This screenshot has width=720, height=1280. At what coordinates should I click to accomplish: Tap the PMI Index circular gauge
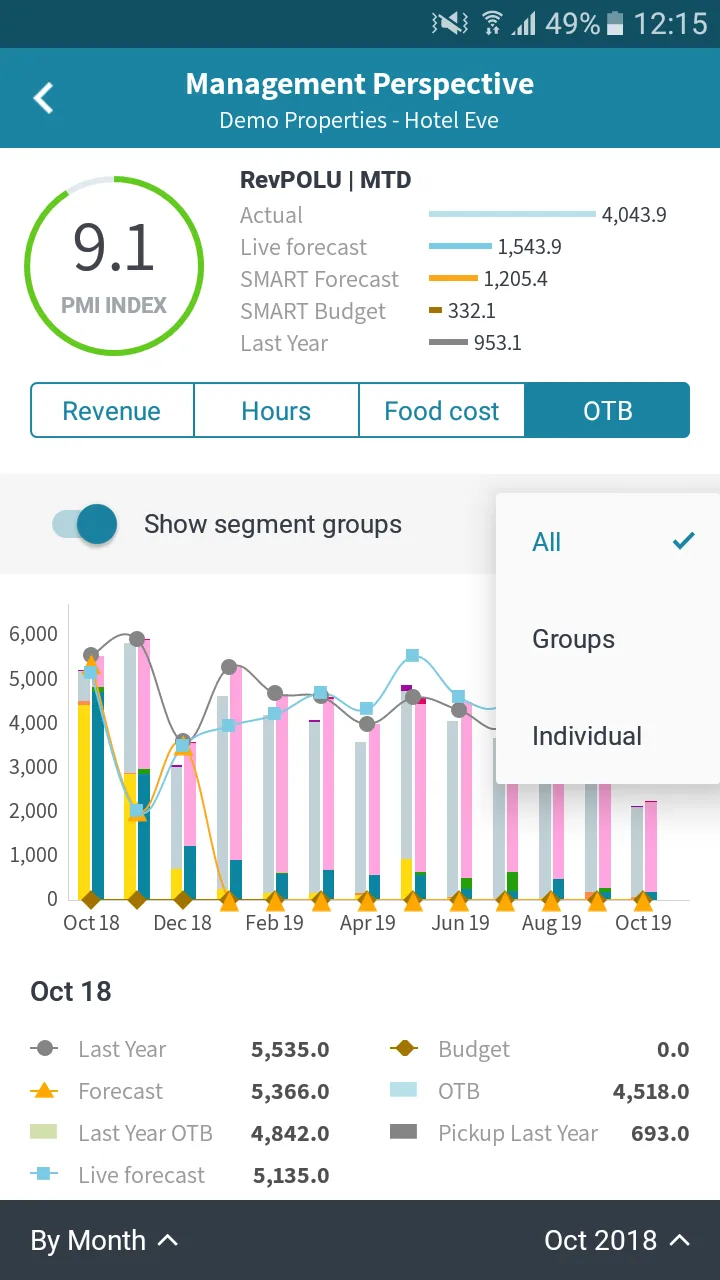[x=114, y=266]
